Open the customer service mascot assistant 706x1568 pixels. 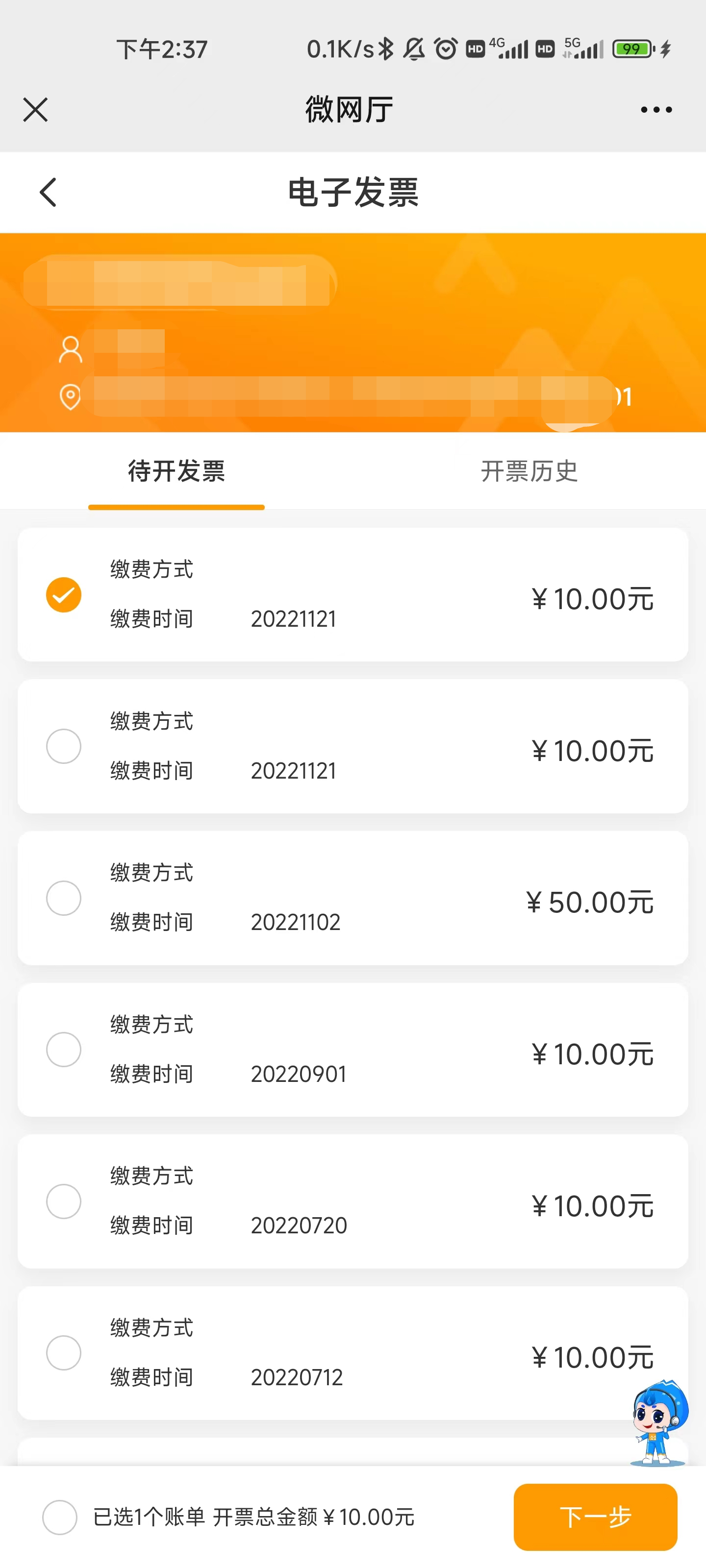[x=660, y=1422]
